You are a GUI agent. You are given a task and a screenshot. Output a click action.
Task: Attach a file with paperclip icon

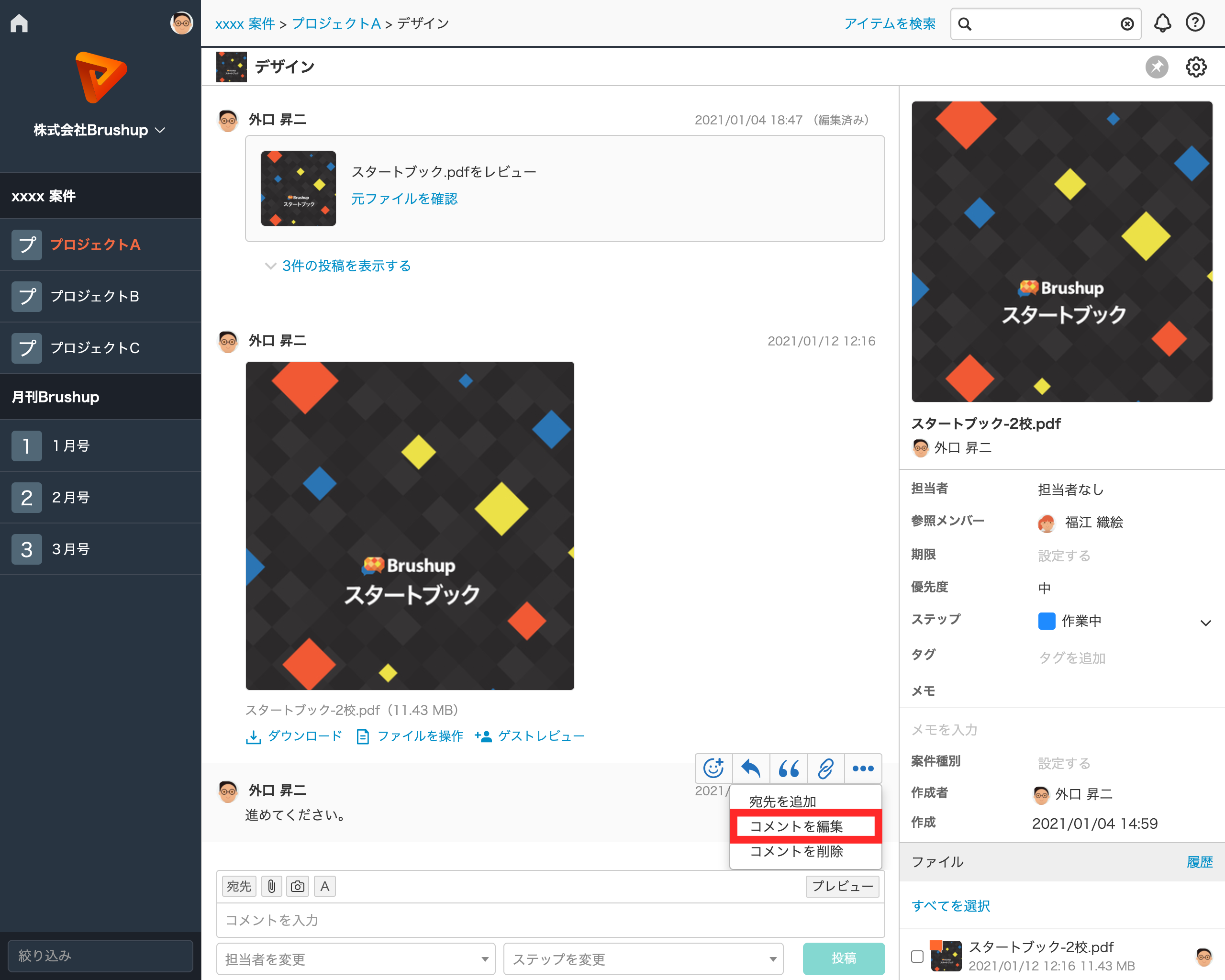(x=272, y=886)
